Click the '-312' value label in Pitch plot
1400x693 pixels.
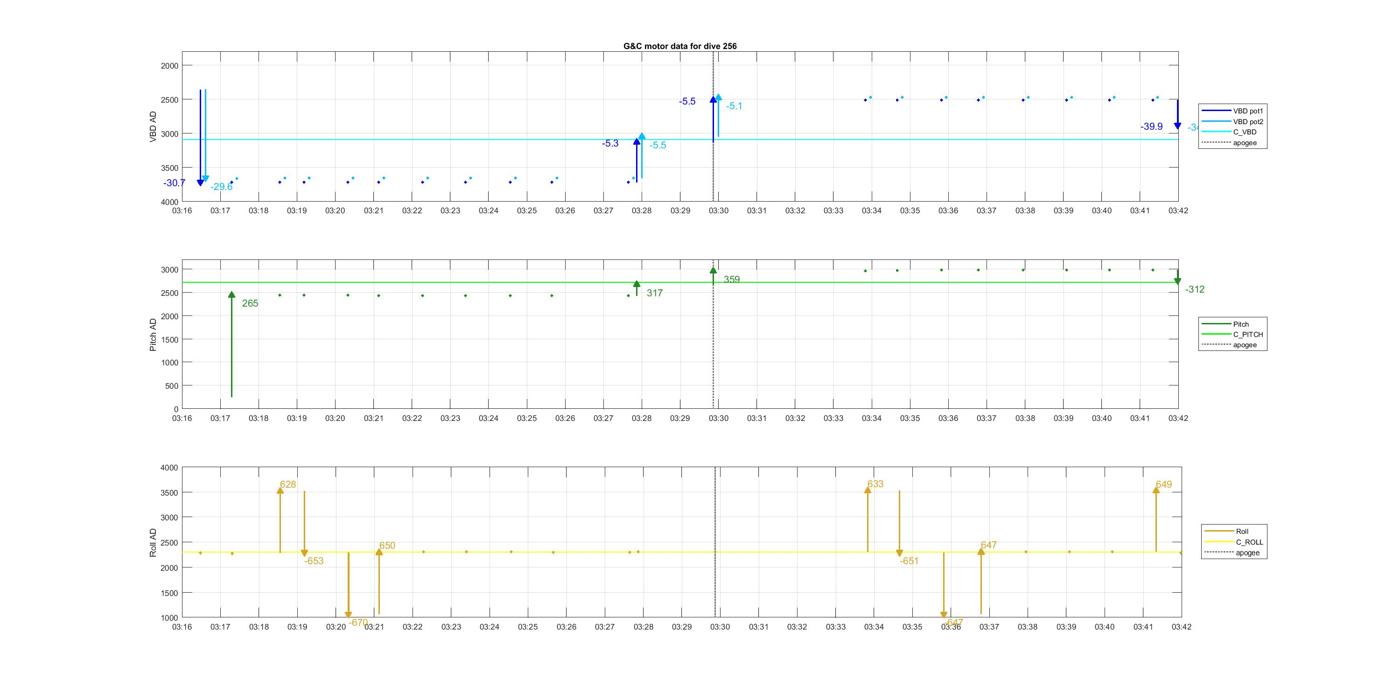click(1195, 290)
